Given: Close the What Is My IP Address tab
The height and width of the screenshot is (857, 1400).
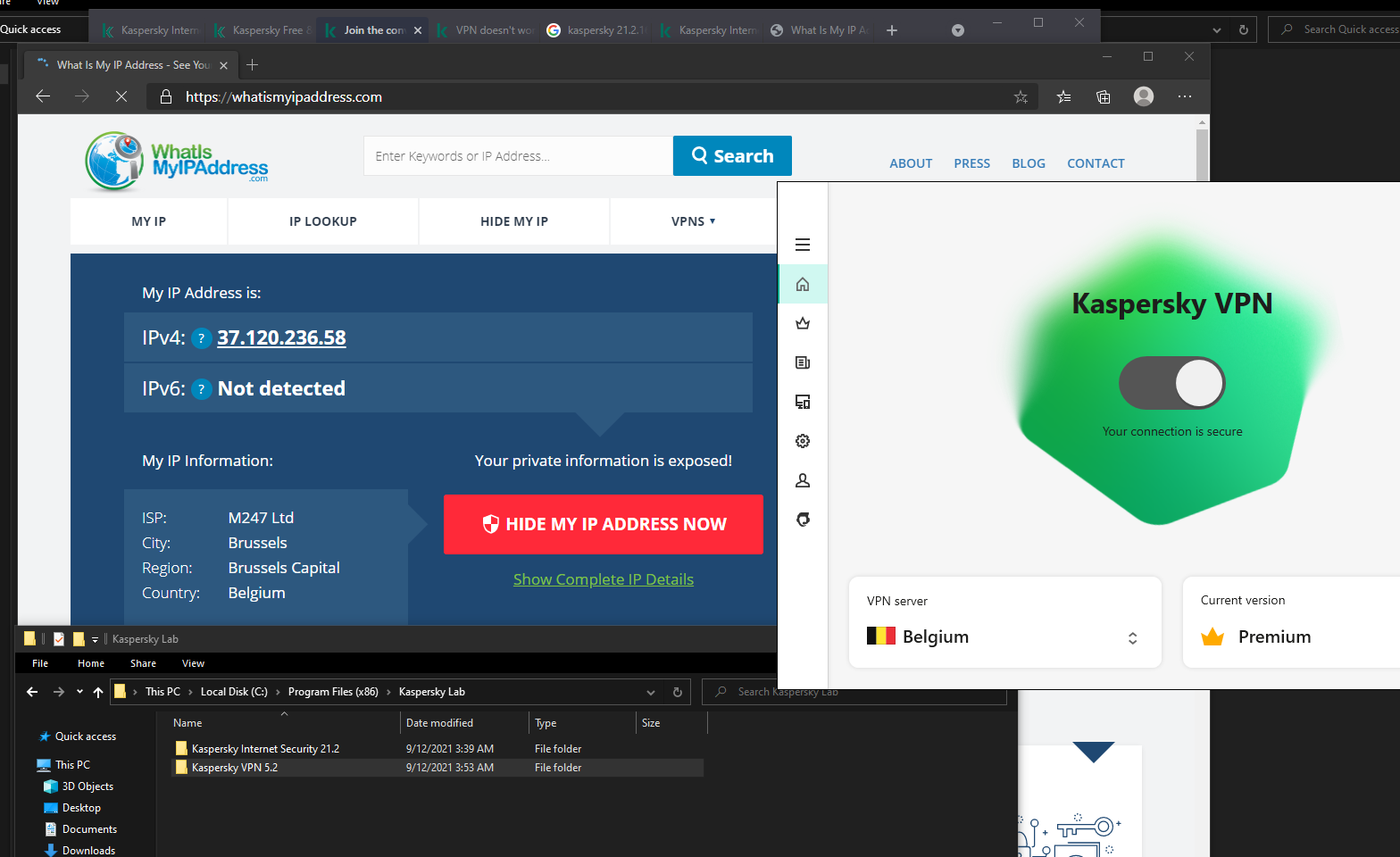Looking at the screenshot, I should pos(223,65).
